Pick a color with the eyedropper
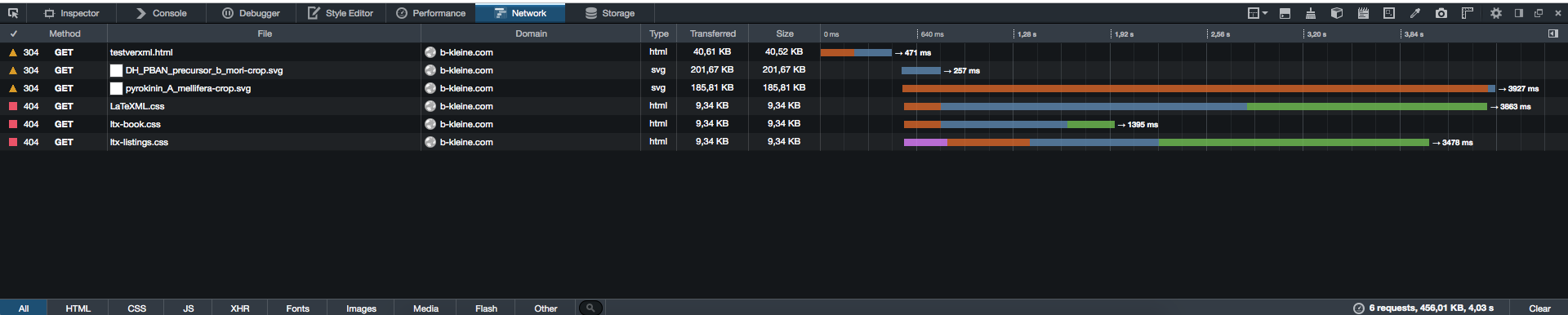1568x315 pixels. pyautogui.click(x=1415, y=13)
